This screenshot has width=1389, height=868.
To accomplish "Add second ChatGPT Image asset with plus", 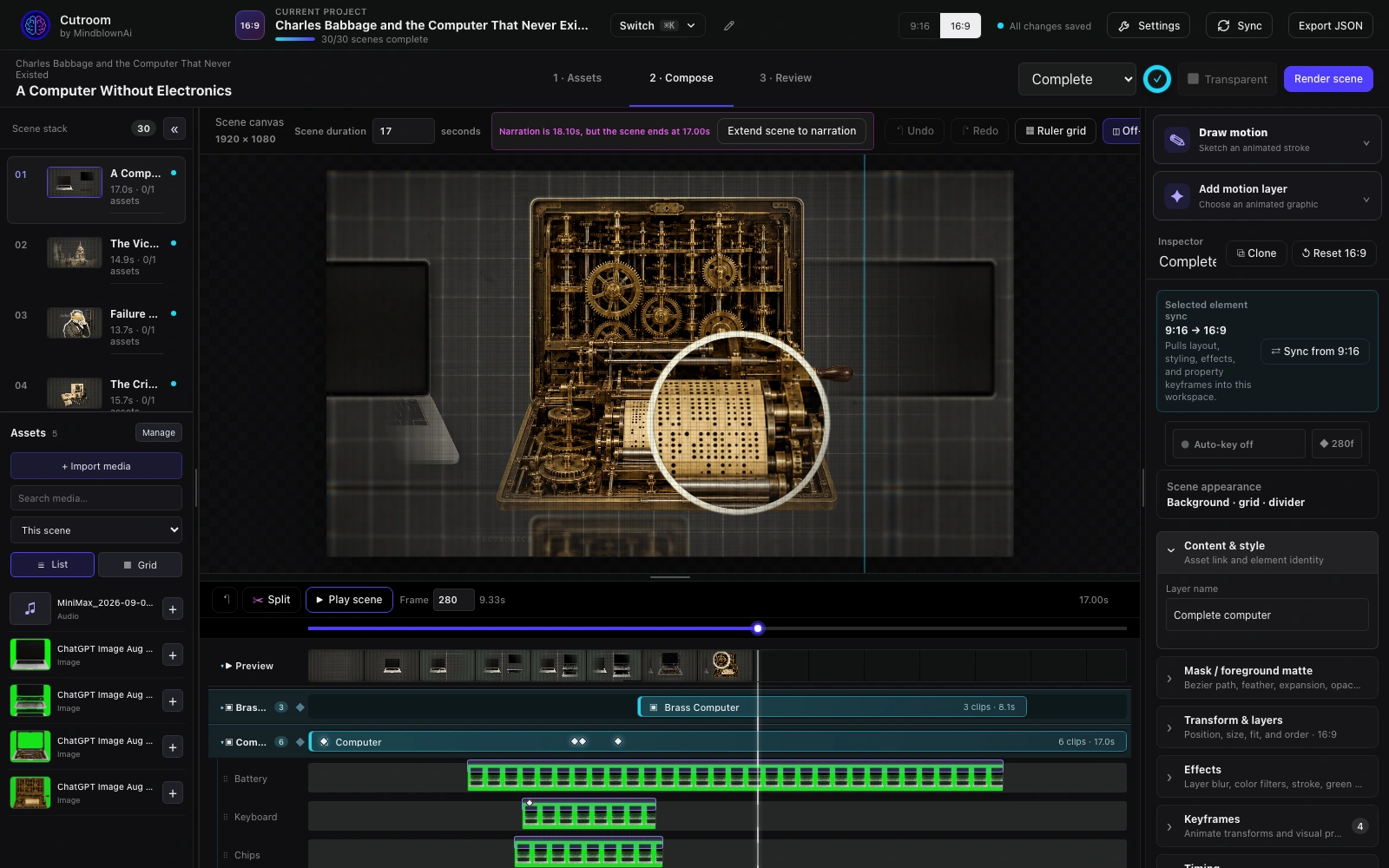I will tap(173, 701).
